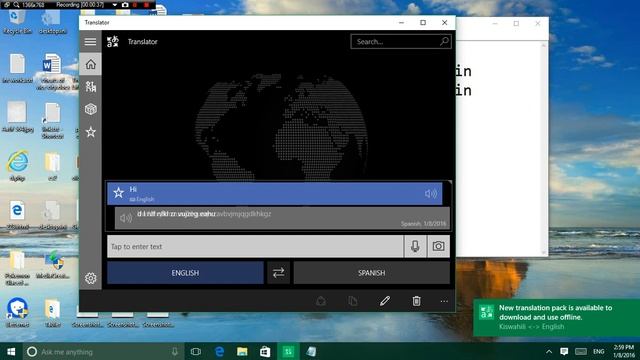
Task: Open Task View from the taskbar
Action: [x=196, y=351]
